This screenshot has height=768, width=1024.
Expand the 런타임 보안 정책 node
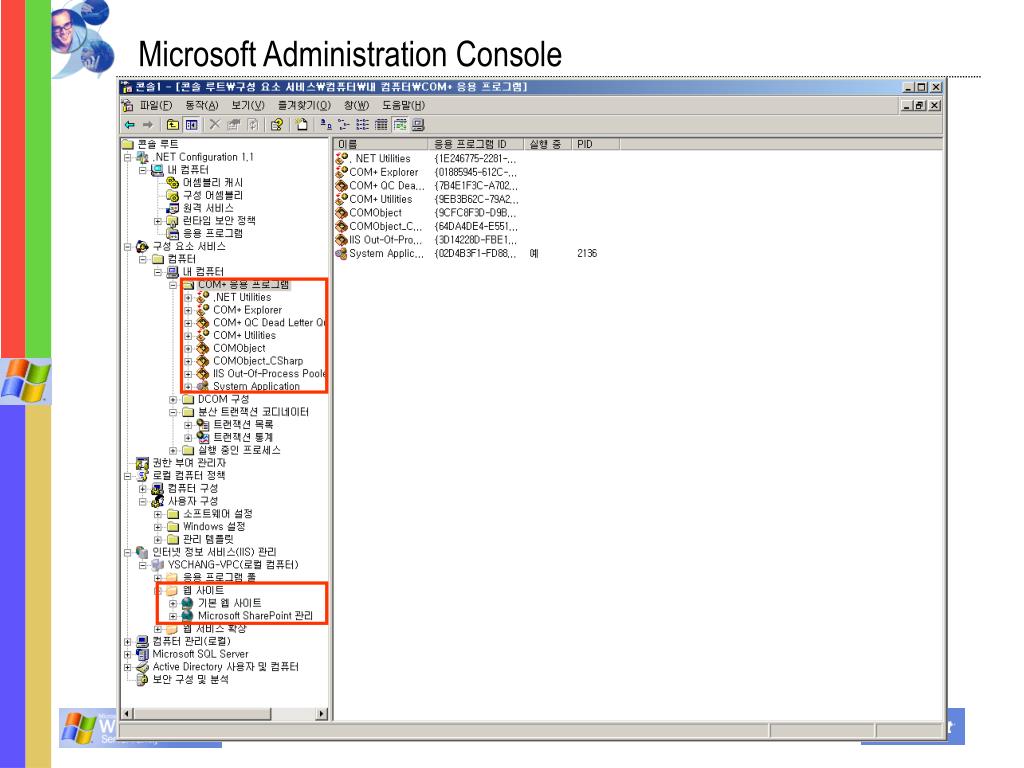[158, 221]
